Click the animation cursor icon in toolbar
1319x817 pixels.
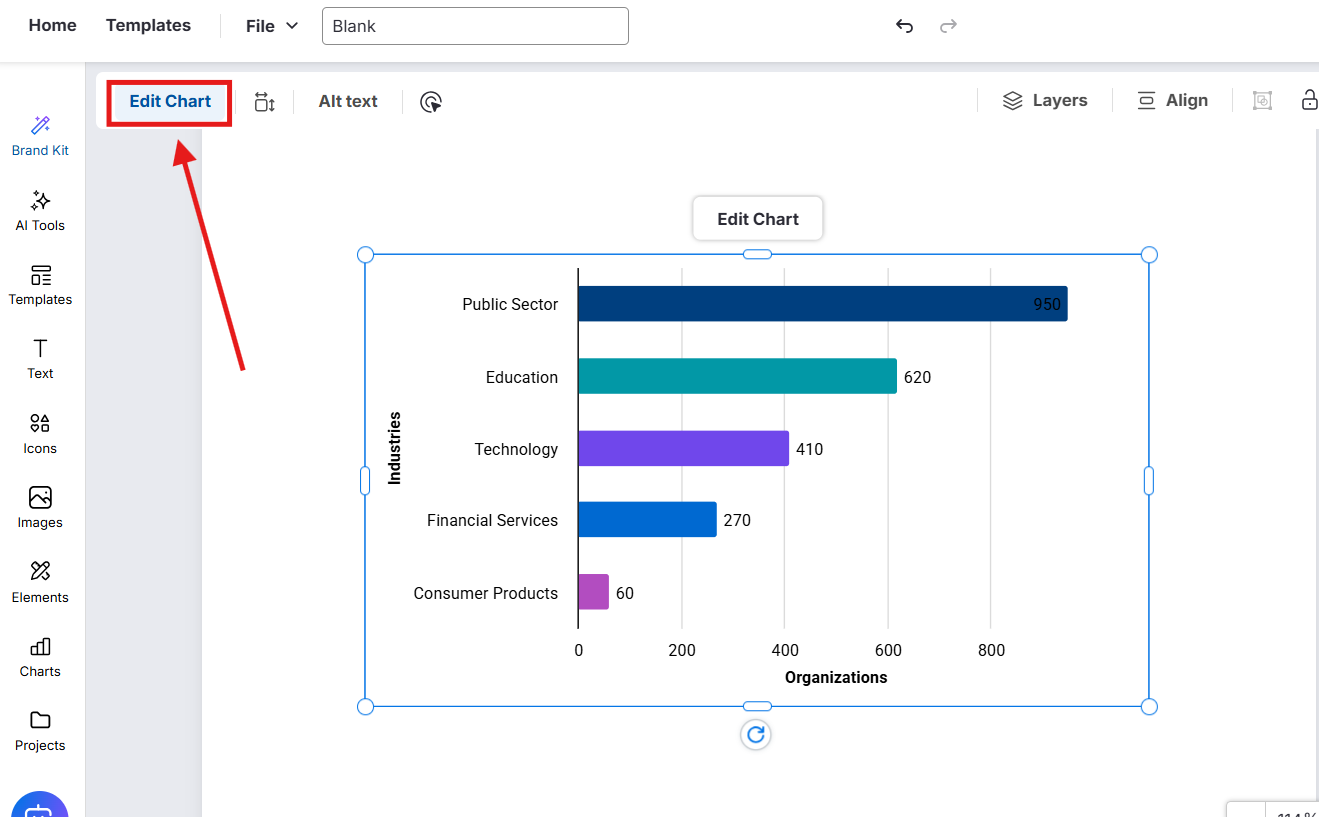pos(431,102)
